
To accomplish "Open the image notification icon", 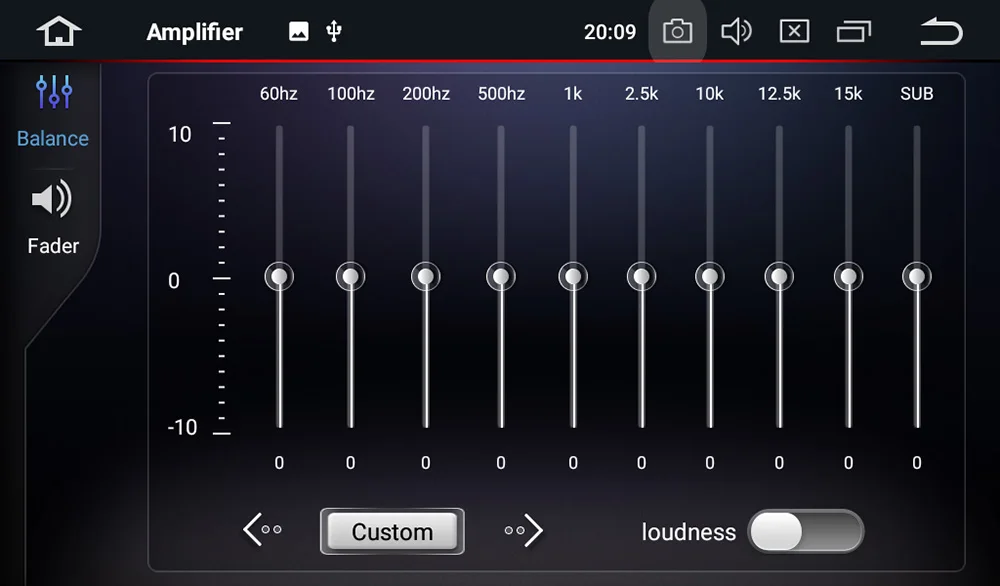I will tap(298, 31).
